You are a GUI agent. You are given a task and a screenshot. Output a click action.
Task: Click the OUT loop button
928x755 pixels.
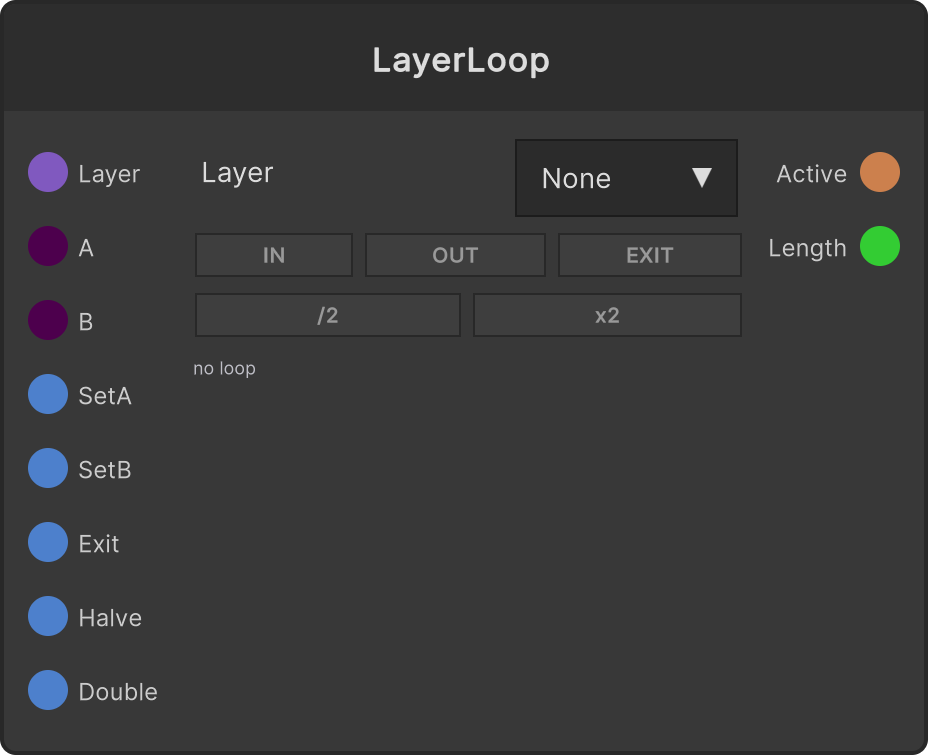[455, 255]
